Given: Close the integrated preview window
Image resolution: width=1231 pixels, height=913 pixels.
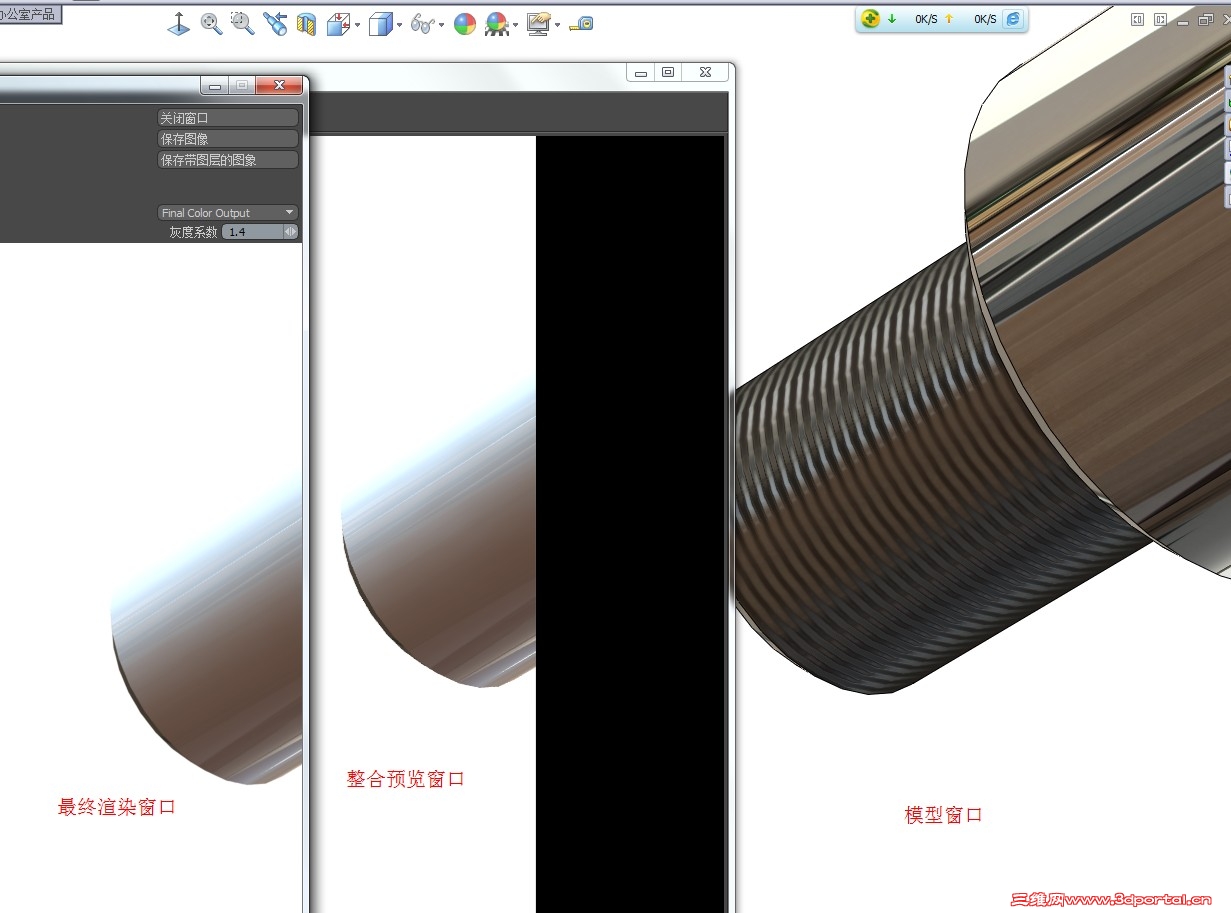Looking at the screenshot, I should point(706,73).
